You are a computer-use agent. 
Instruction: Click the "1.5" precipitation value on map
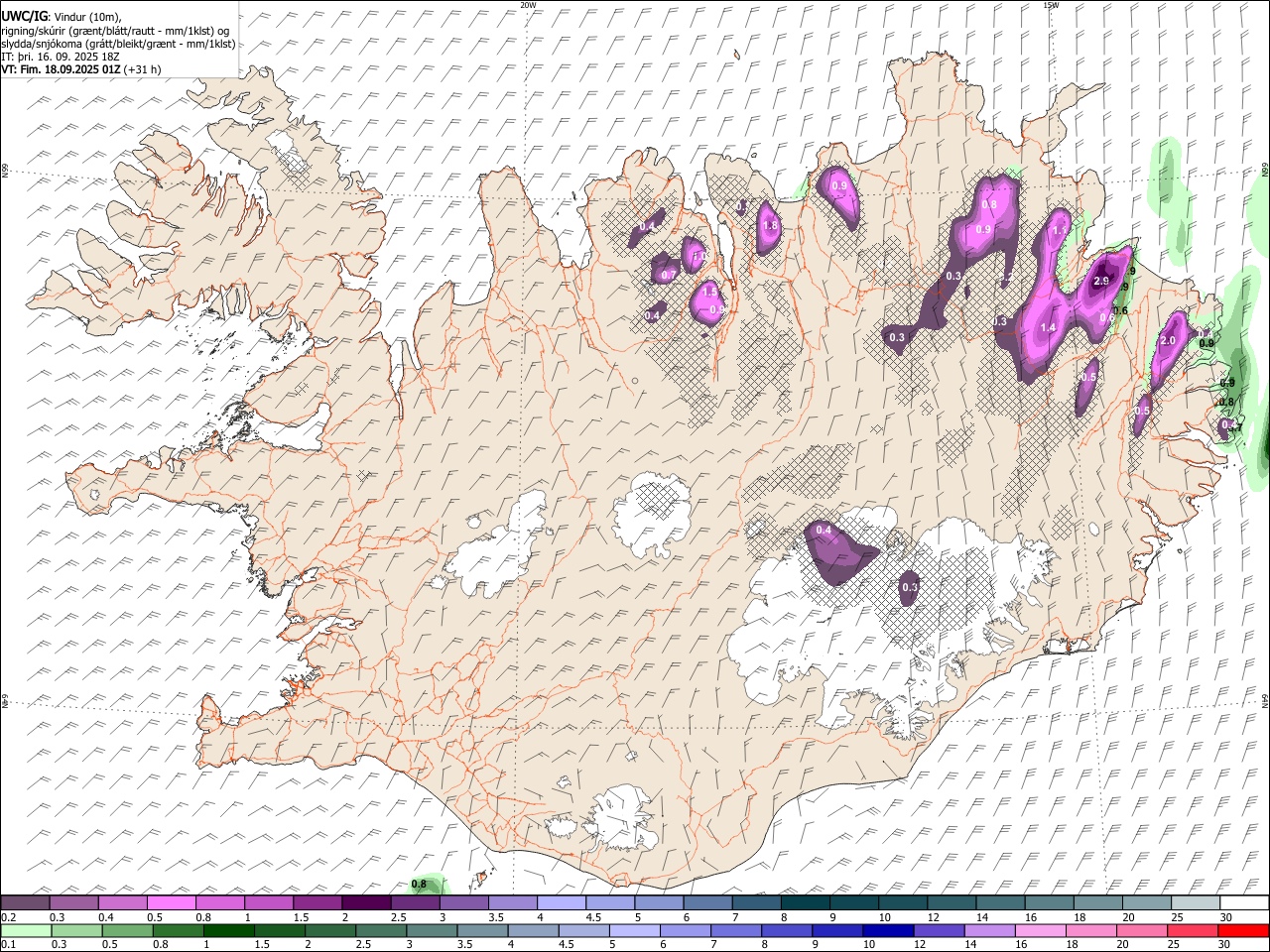[709, 292]
